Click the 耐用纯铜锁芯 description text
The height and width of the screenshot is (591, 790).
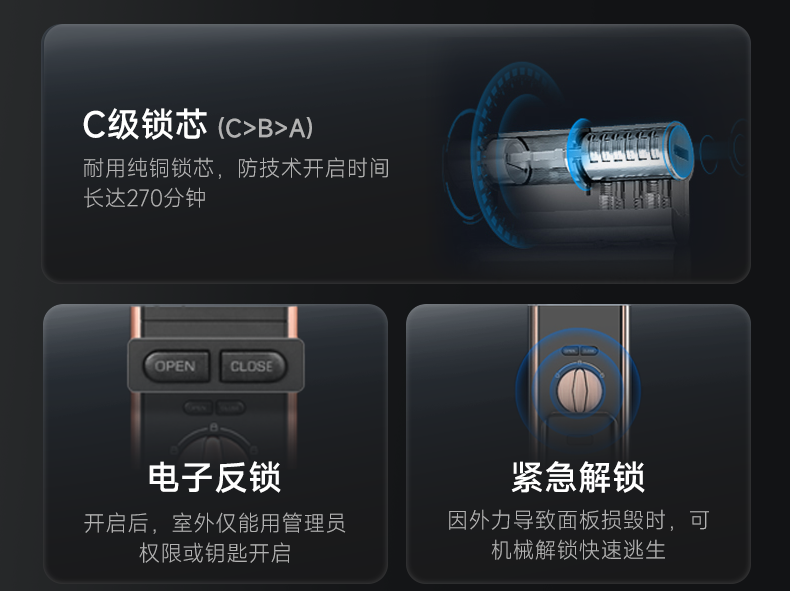tap(236, 183)
